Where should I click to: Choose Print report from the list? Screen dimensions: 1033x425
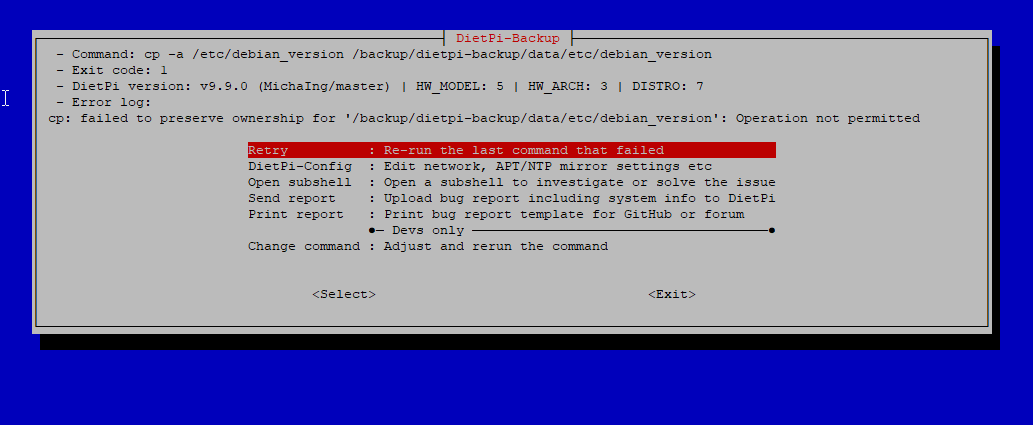click(511, 214)
